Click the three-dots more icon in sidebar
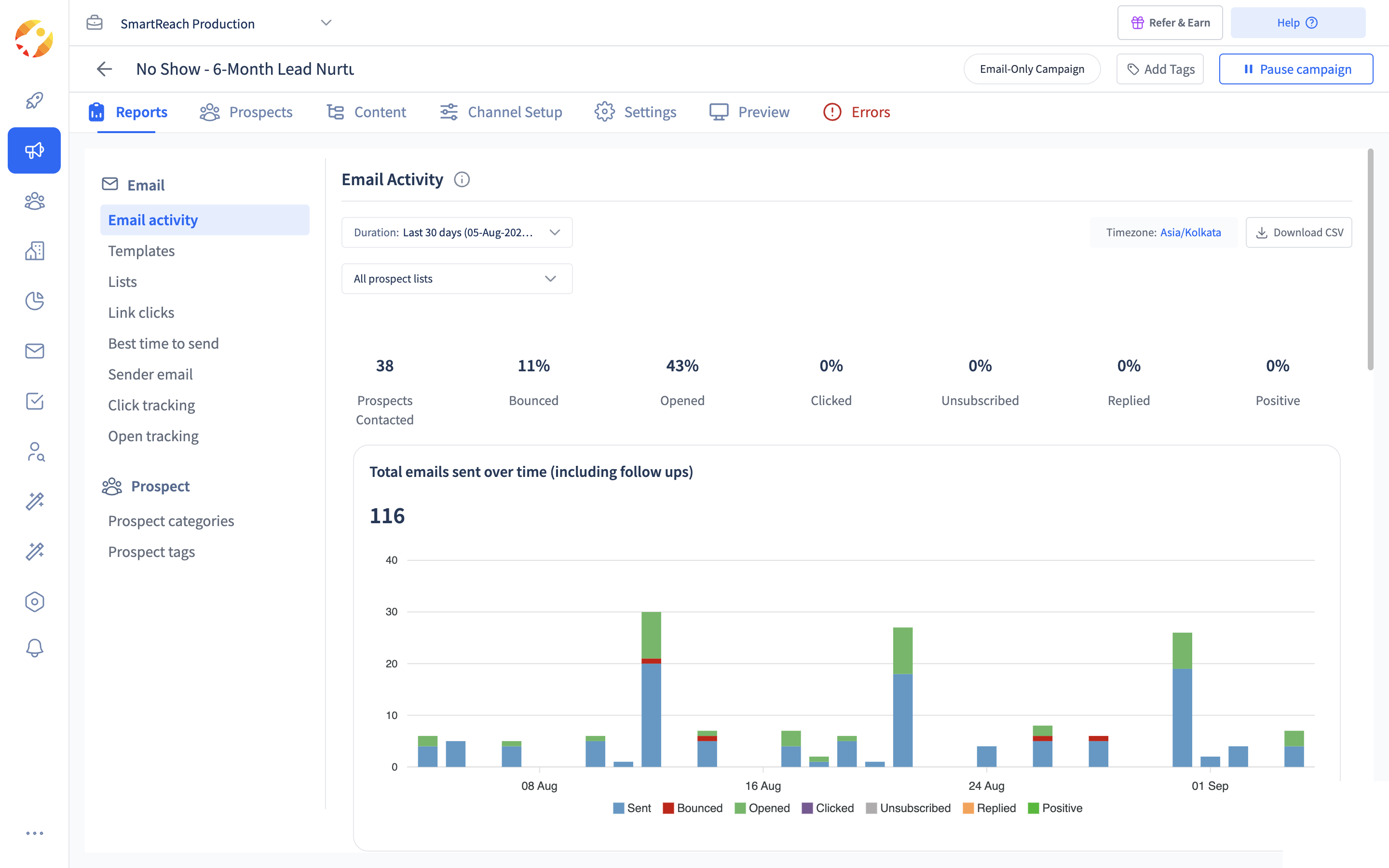 point(34,833)
